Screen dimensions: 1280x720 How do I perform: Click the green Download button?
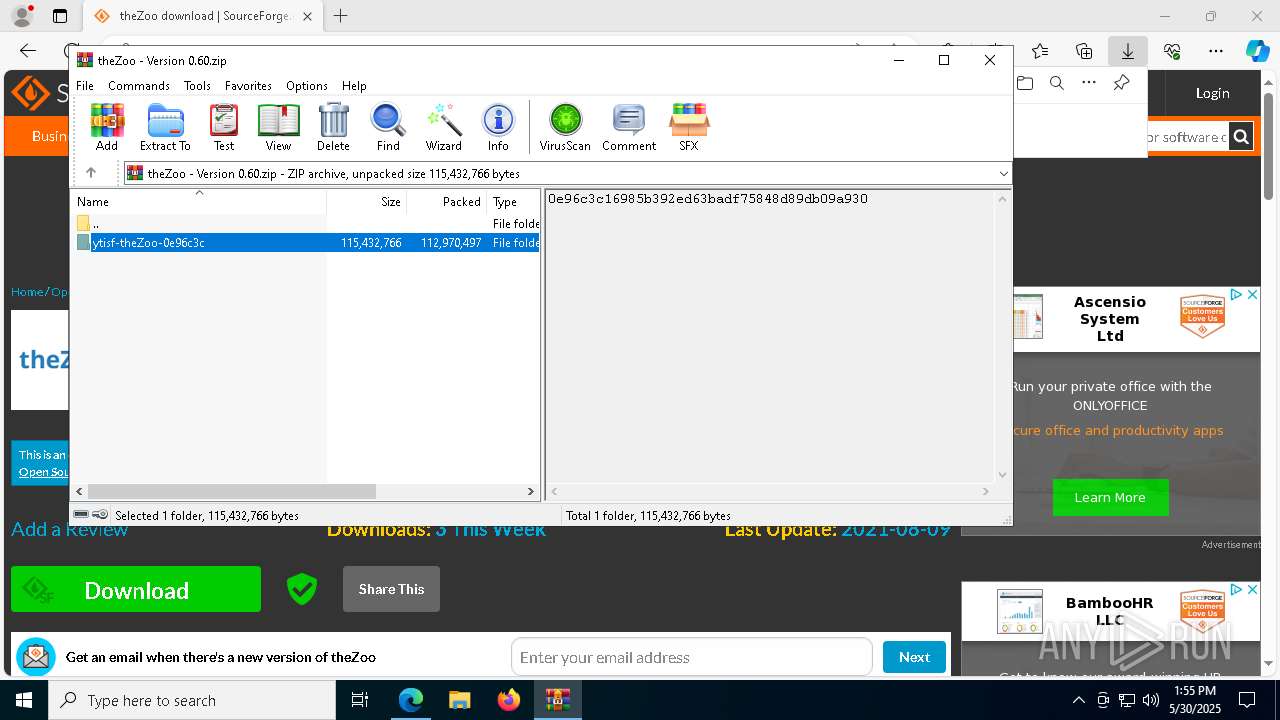[x=136, y=589]
